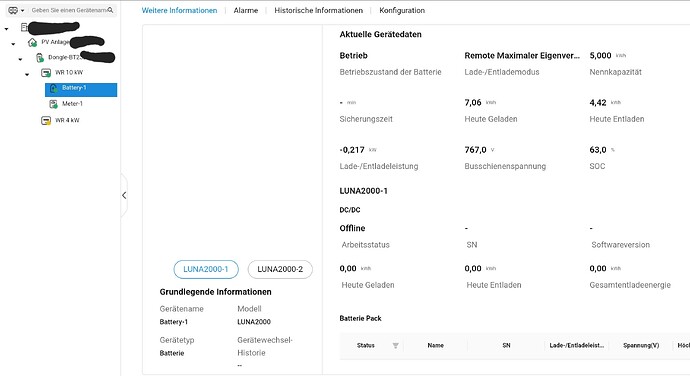Click the Spannung(V) column header

coord(641,346)
